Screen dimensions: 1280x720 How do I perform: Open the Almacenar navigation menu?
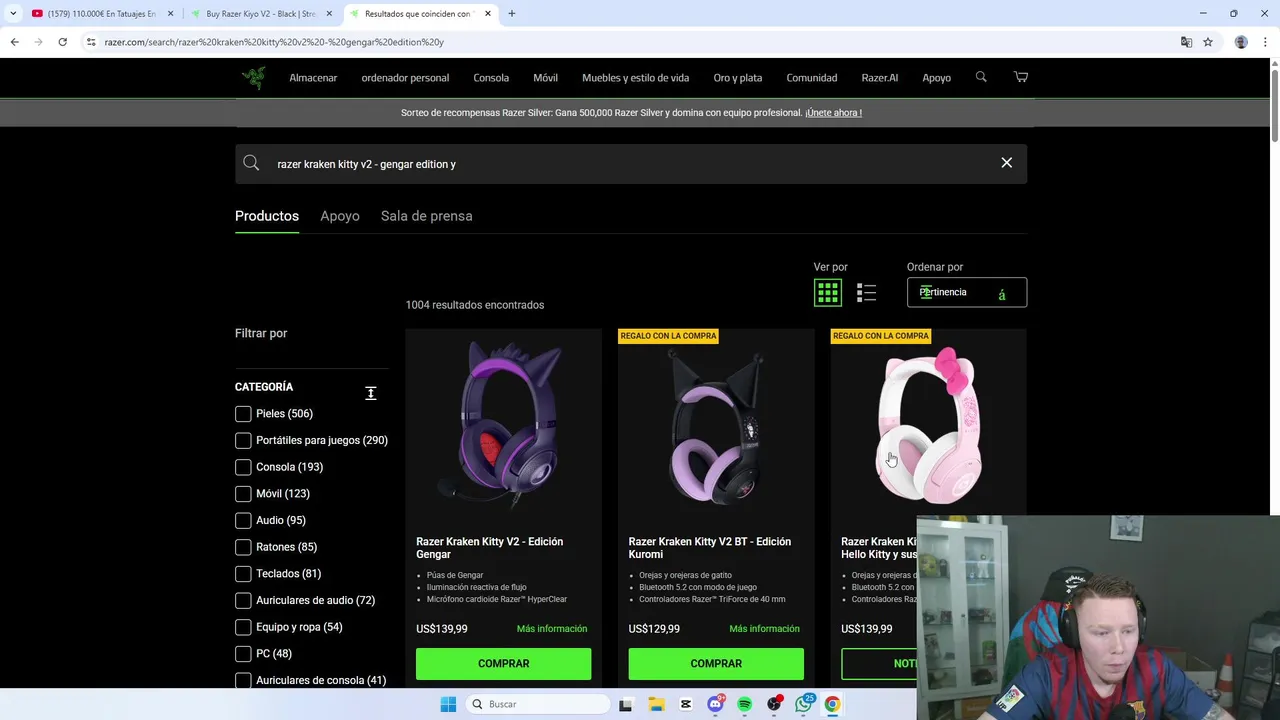coord(313,78)
